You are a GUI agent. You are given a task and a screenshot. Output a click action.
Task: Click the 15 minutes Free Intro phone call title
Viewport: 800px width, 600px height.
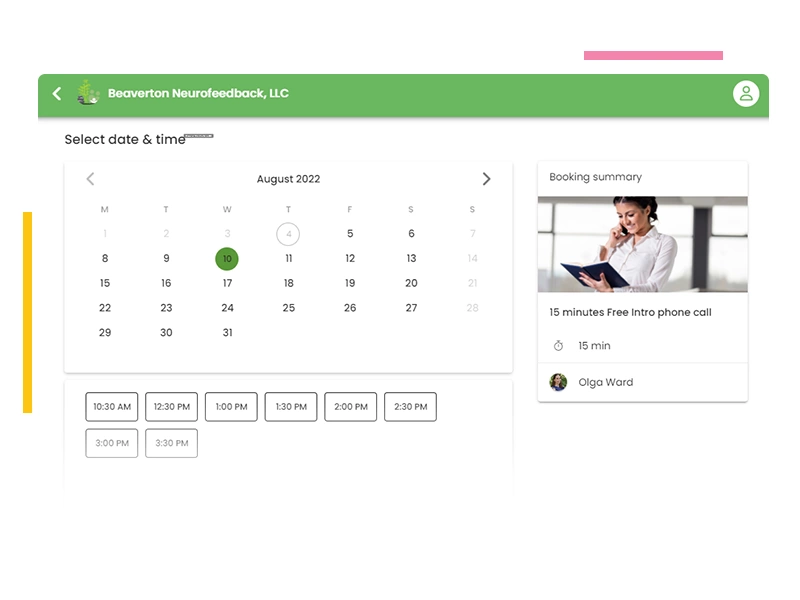coord(630,312)
